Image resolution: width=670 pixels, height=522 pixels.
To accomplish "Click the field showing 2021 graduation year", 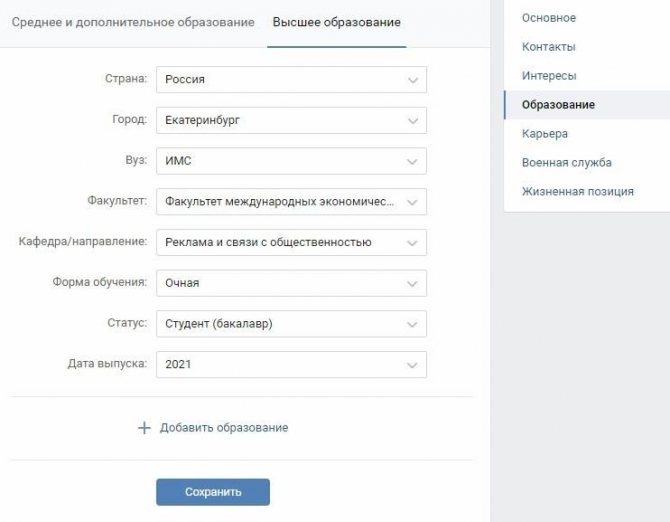I will tap(291, 364).
